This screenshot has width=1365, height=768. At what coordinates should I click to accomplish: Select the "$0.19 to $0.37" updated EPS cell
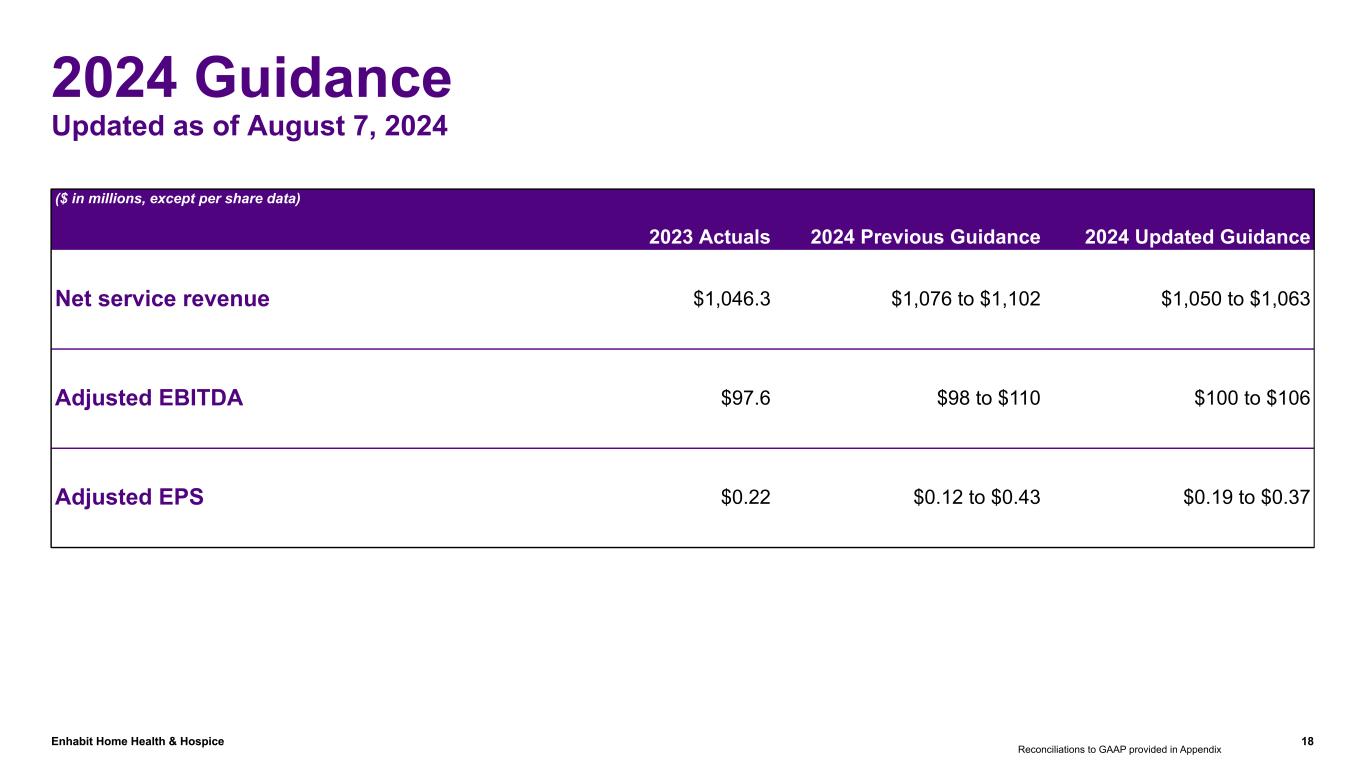tap(1246, 497)
